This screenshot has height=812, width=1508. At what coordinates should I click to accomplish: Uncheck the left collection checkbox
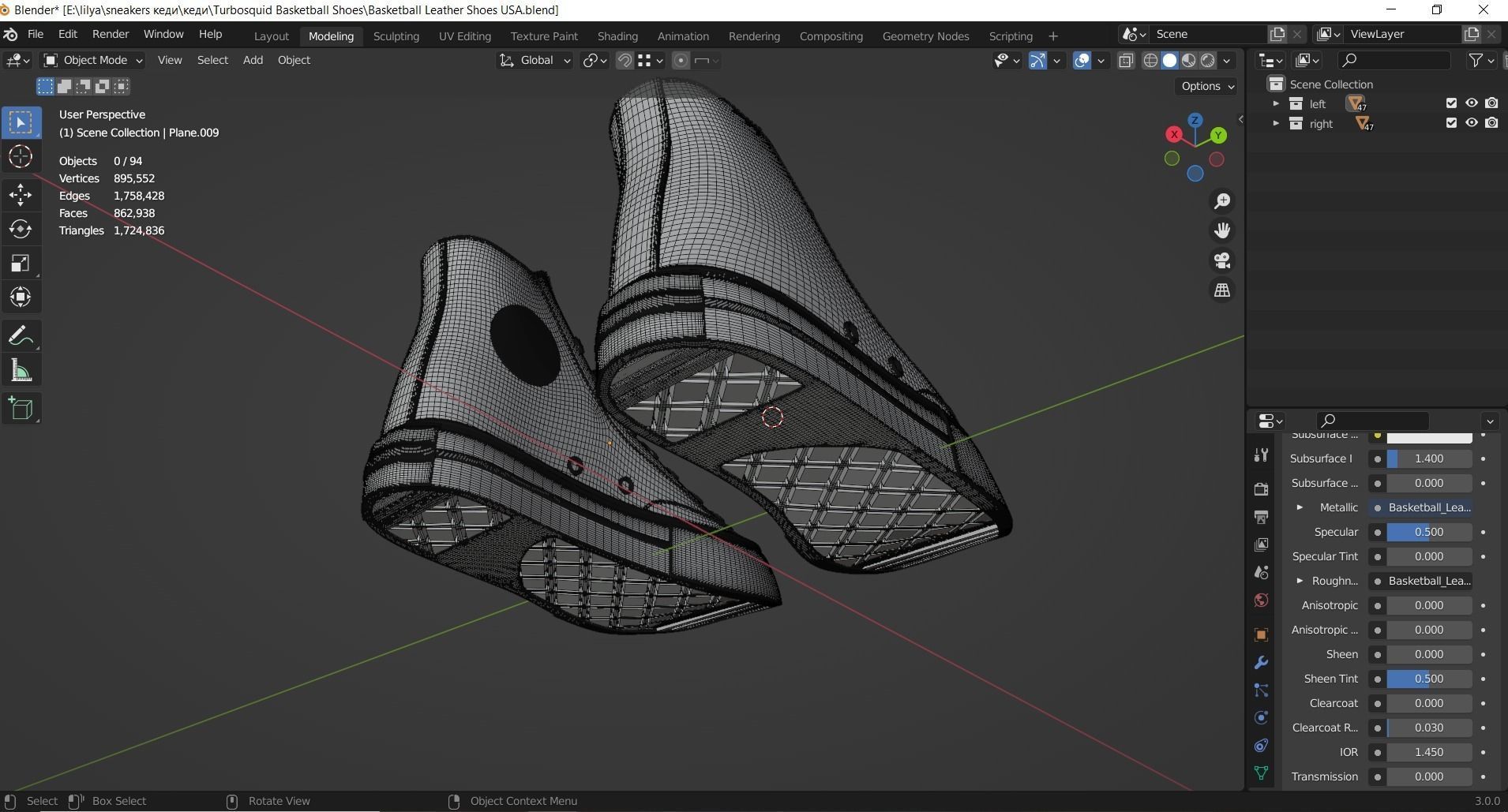(x=1451, y=103)
